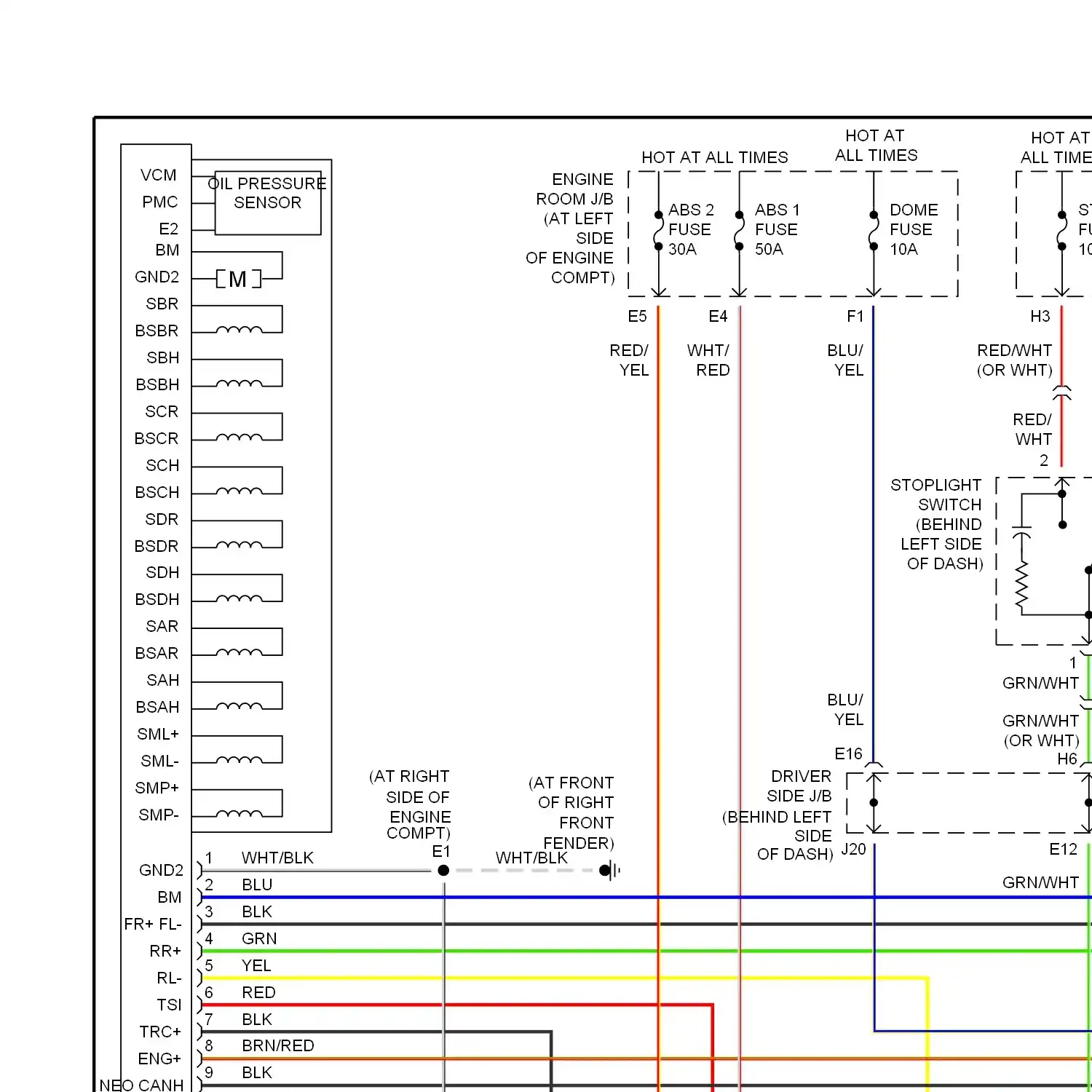The image size is (1092, 1092).
Task: Click the WHT/RED wire label
Action: coord(708,360)
